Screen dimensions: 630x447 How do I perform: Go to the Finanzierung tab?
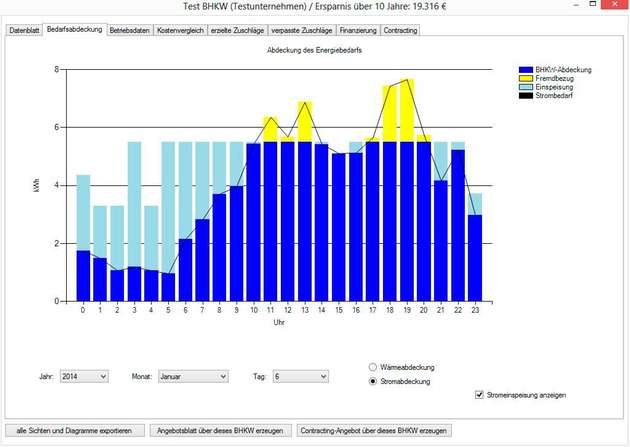[x=358, y=31]
